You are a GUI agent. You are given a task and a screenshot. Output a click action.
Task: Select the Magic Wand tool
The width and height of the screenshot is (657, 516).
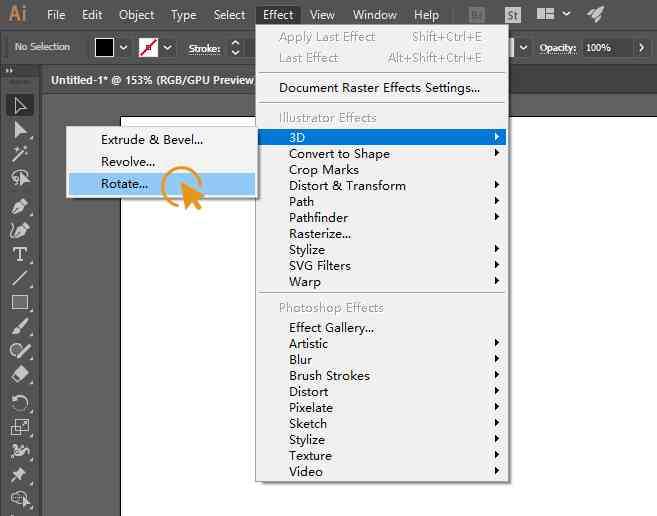tap(20, 154)
